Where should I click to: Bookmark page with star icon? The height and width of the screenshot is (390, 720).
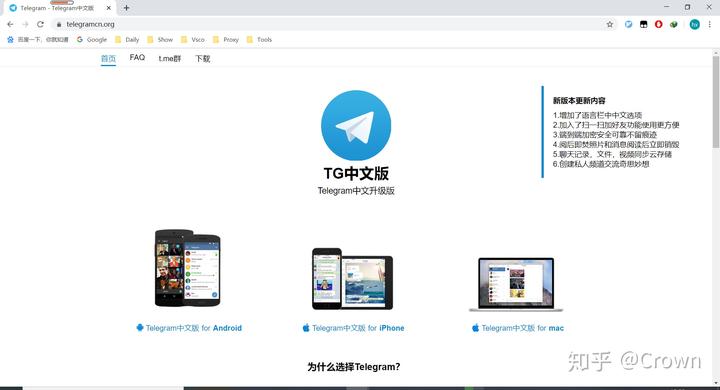pos(610,24)
